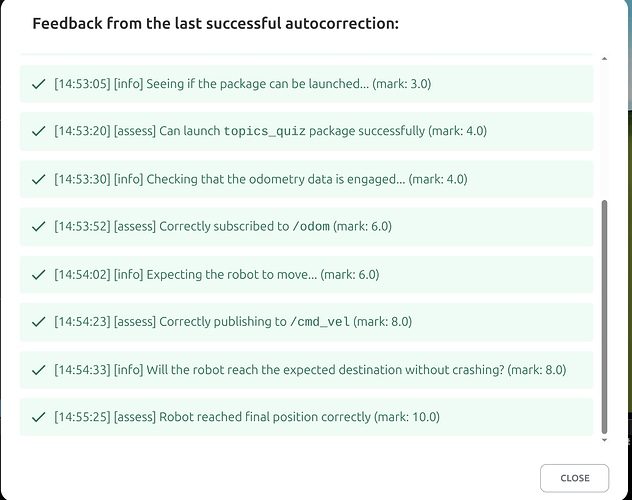
Task: Click the scrollbar up arrow
Action: pos(604,59)
